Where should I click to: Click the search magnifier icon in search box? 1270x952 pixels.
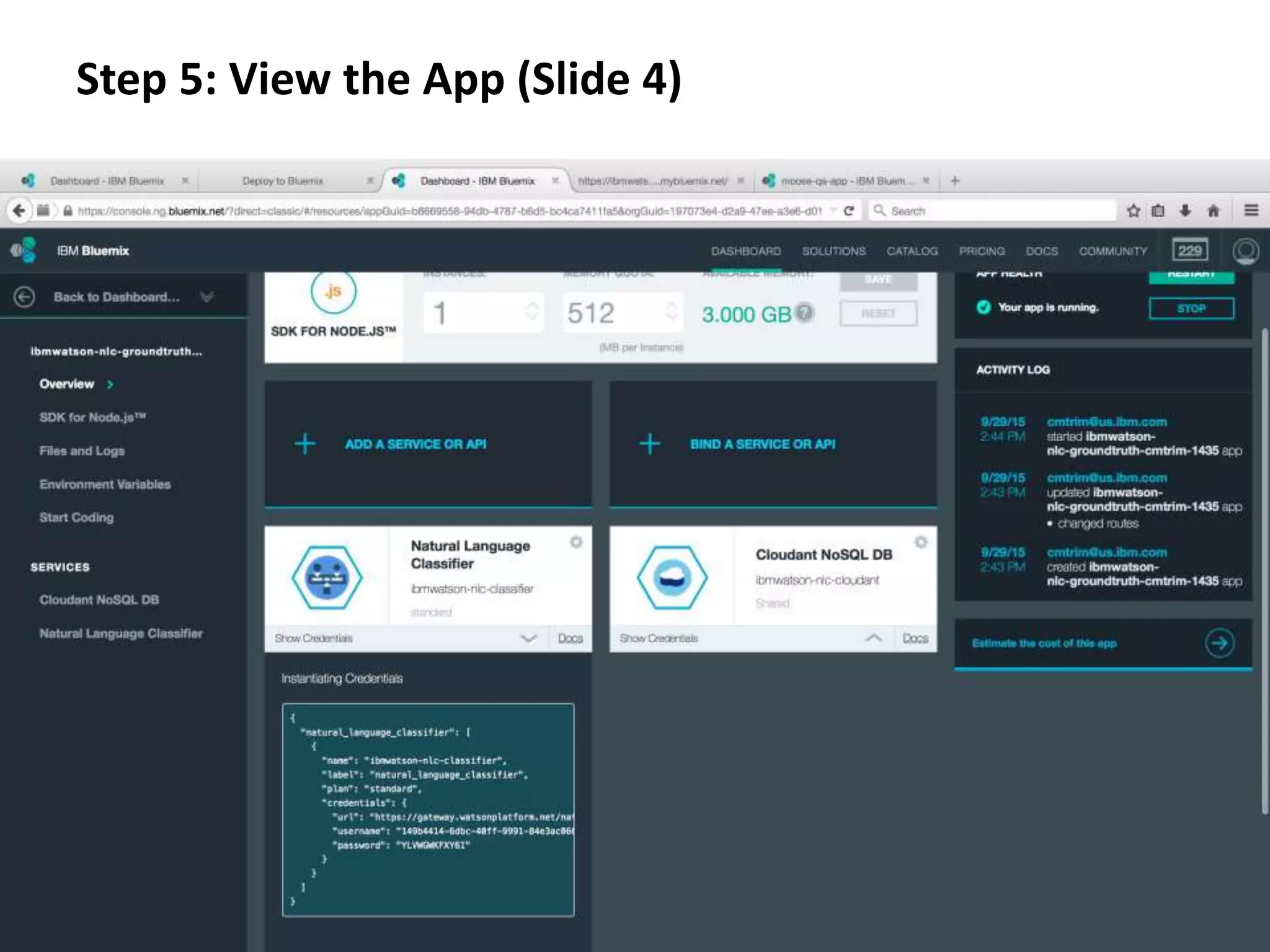pyautogui.click(x=879, y=211)
